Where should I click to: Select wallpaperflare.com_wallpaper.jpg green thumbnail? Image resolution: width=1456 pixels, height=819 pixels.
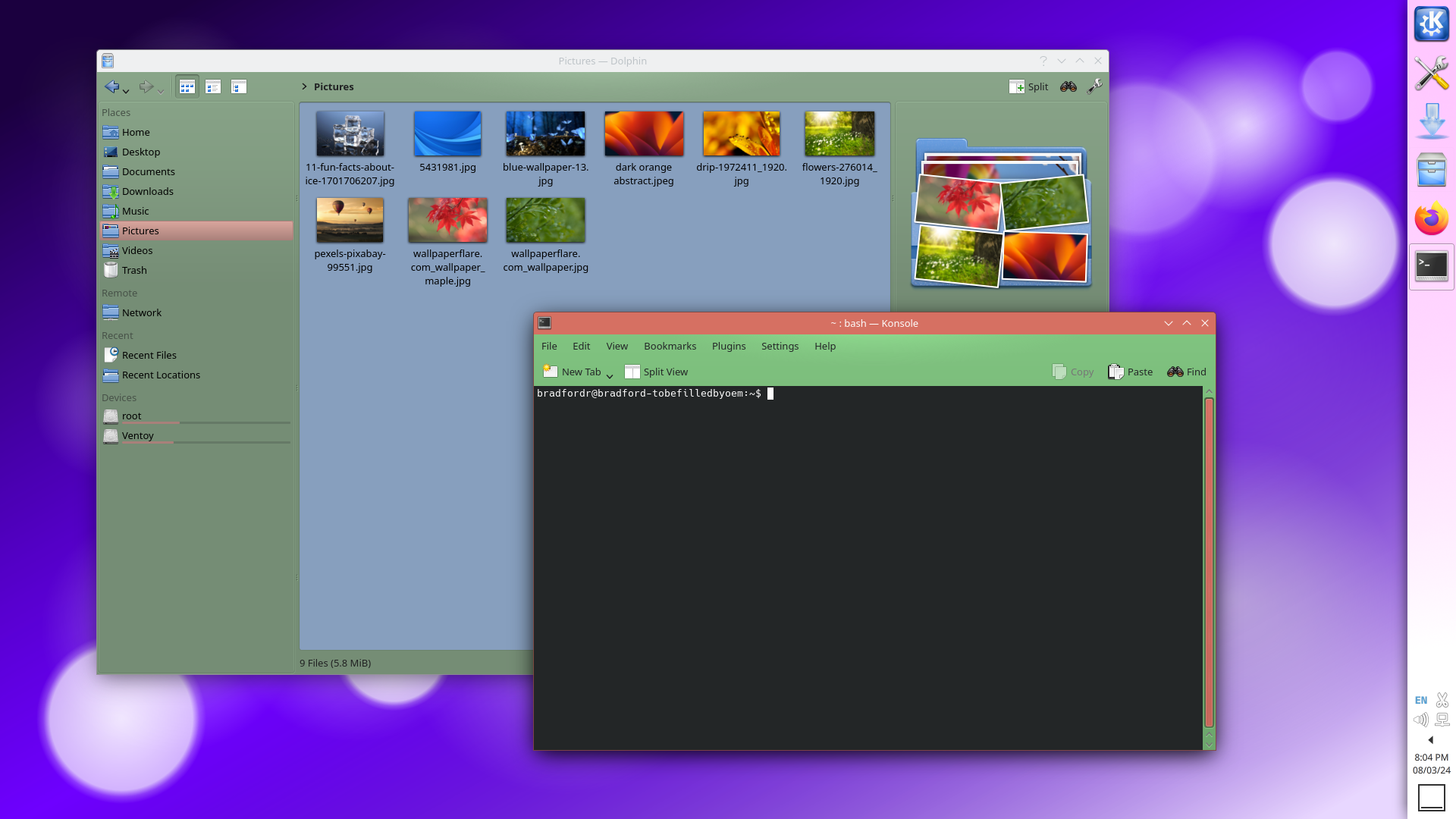point(545,220)
